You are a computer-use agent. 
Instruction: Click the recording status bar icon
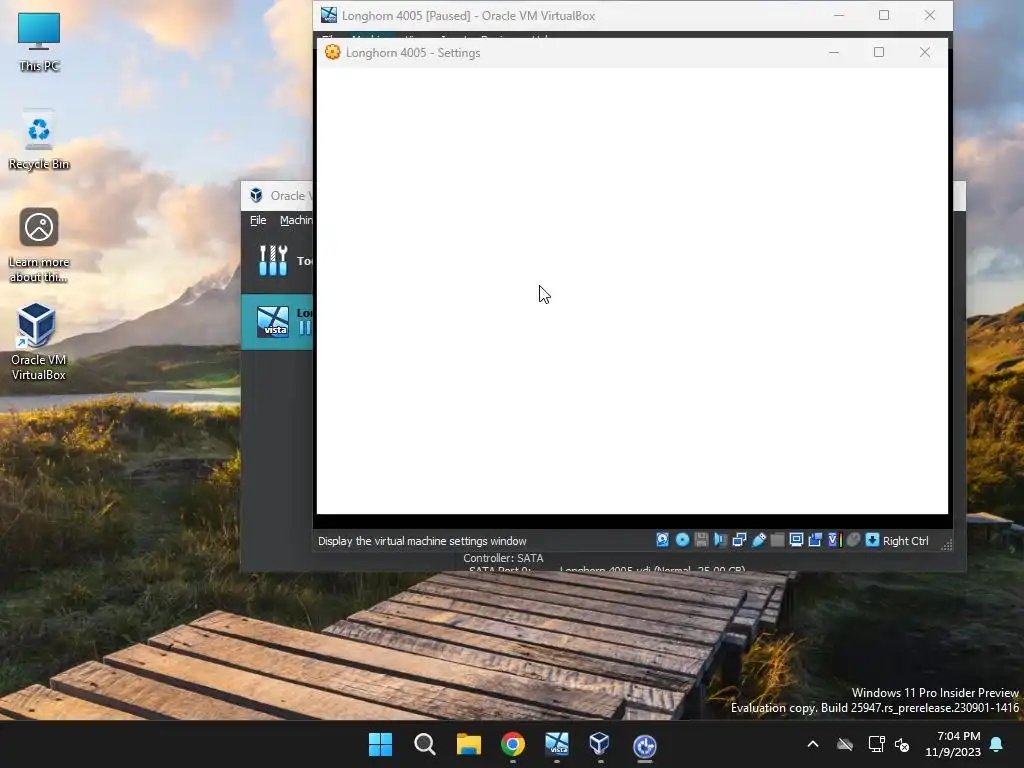(x=815, y=539)
